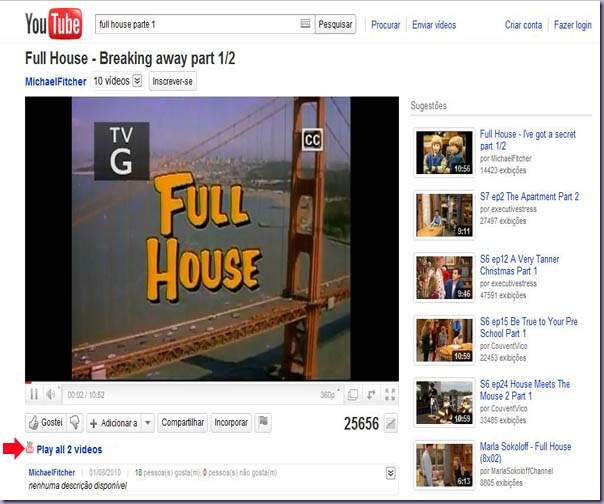Image resolution: width=604 pixels, height=504 pixels.
Task: Click the Pesquisar search button
Action: tap(335, 24)
